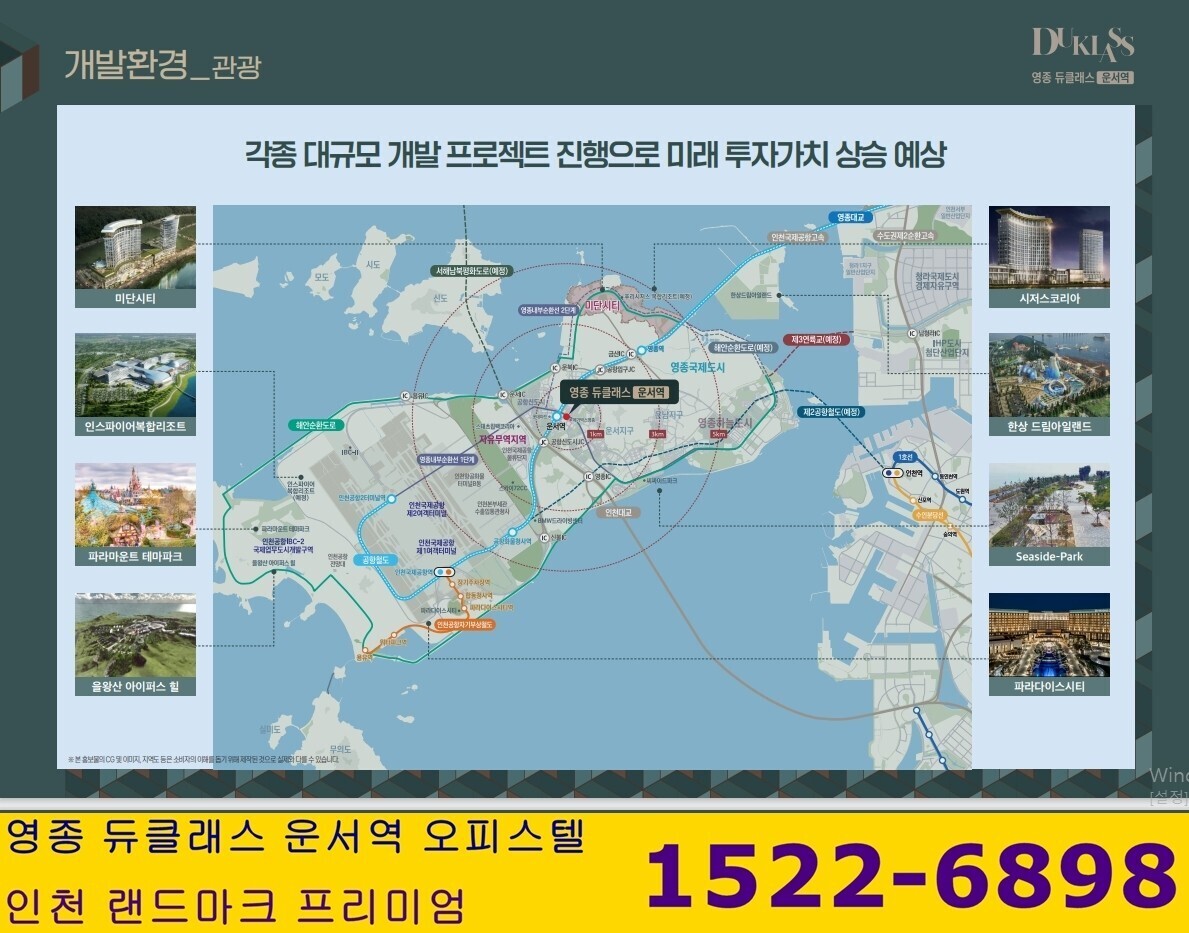Click the 인천국제공항 제1여객터미널 label
This screenshot has height=933, width=1189.
pos(436,547)
